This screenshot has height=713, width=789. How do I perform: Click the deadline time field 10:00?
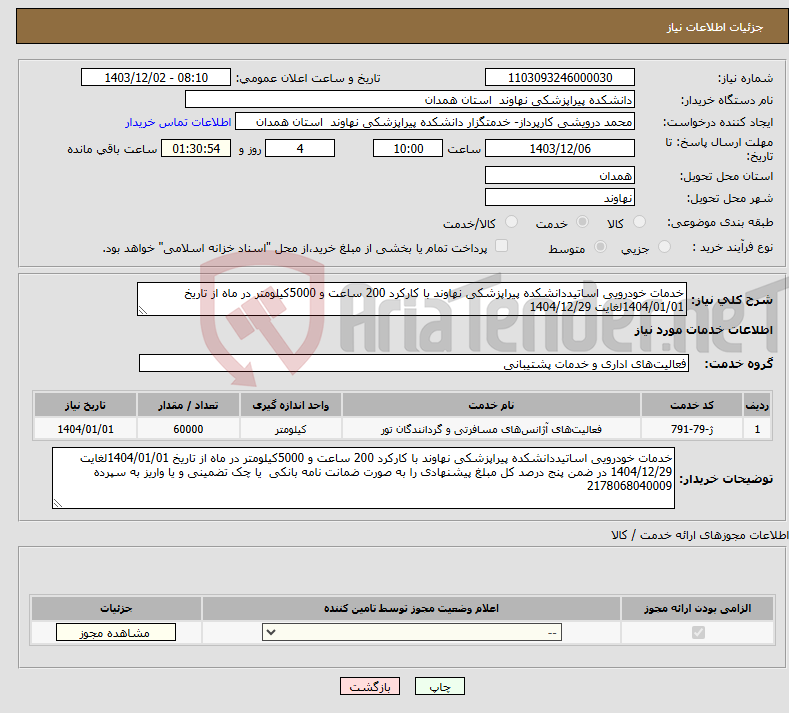[408, 148]
